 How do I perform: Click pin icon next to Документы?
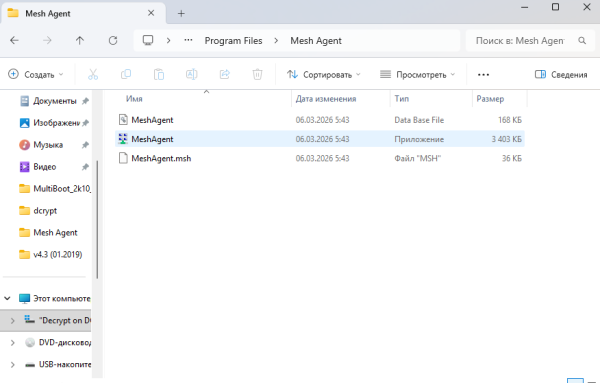(x=85, y=101)
